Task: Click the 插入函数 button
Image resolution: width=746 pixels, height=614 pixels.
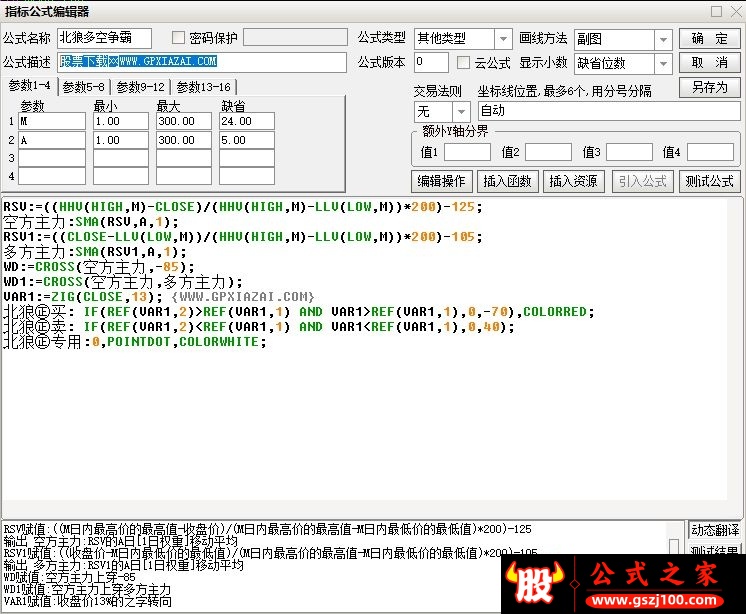Action: pos(508,181)
